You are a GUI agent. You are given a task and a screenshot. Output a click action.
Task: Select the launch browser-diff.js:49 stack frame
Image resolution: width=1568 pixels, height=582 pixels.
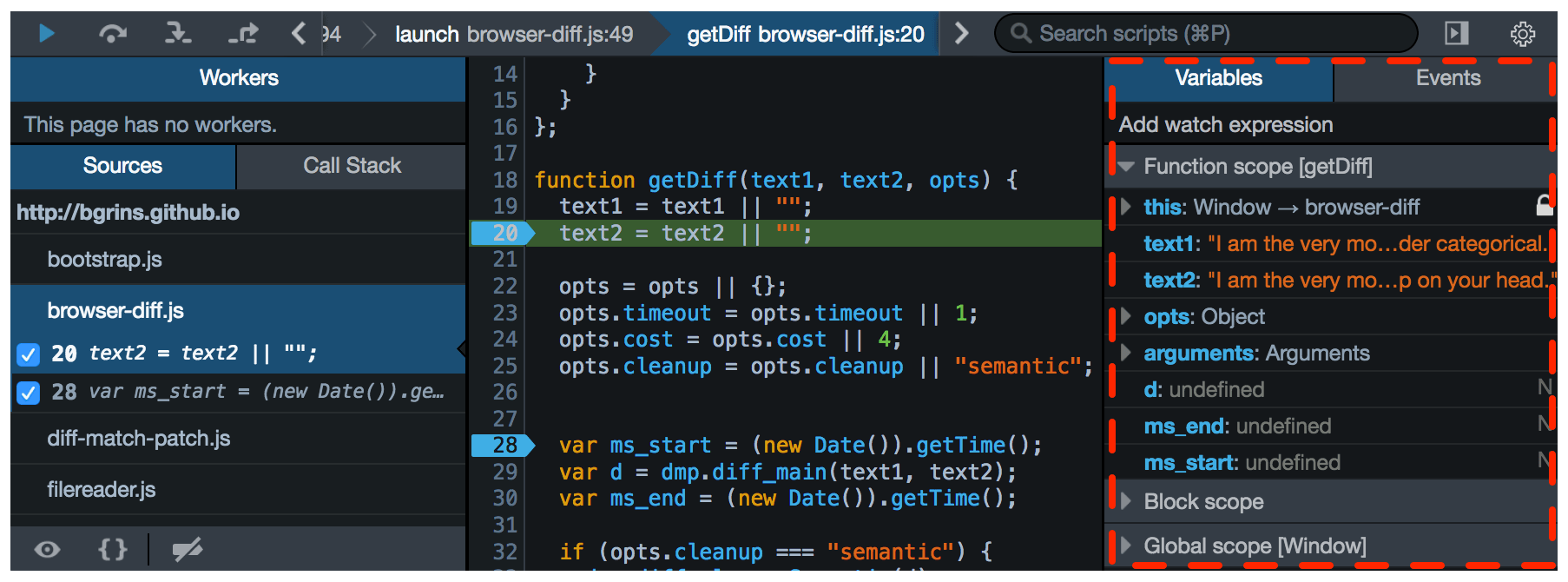pos(514,35)
